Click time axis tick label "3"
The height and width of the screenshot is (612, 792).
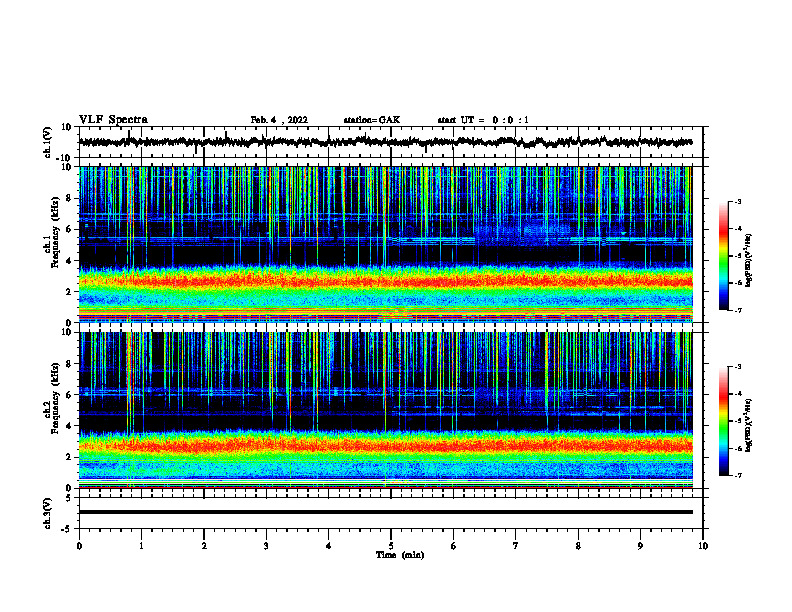click(266, 546)
